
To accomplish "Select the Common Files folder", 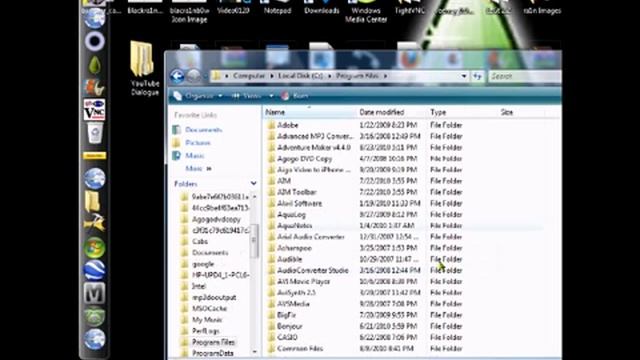I will point(300,349).
